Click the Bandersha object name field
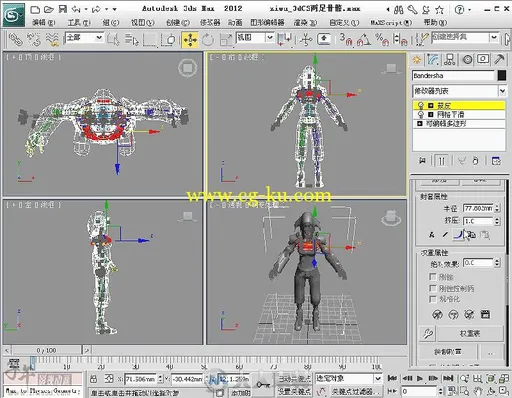Screen dimensions: 512x398 pos(453,76)
